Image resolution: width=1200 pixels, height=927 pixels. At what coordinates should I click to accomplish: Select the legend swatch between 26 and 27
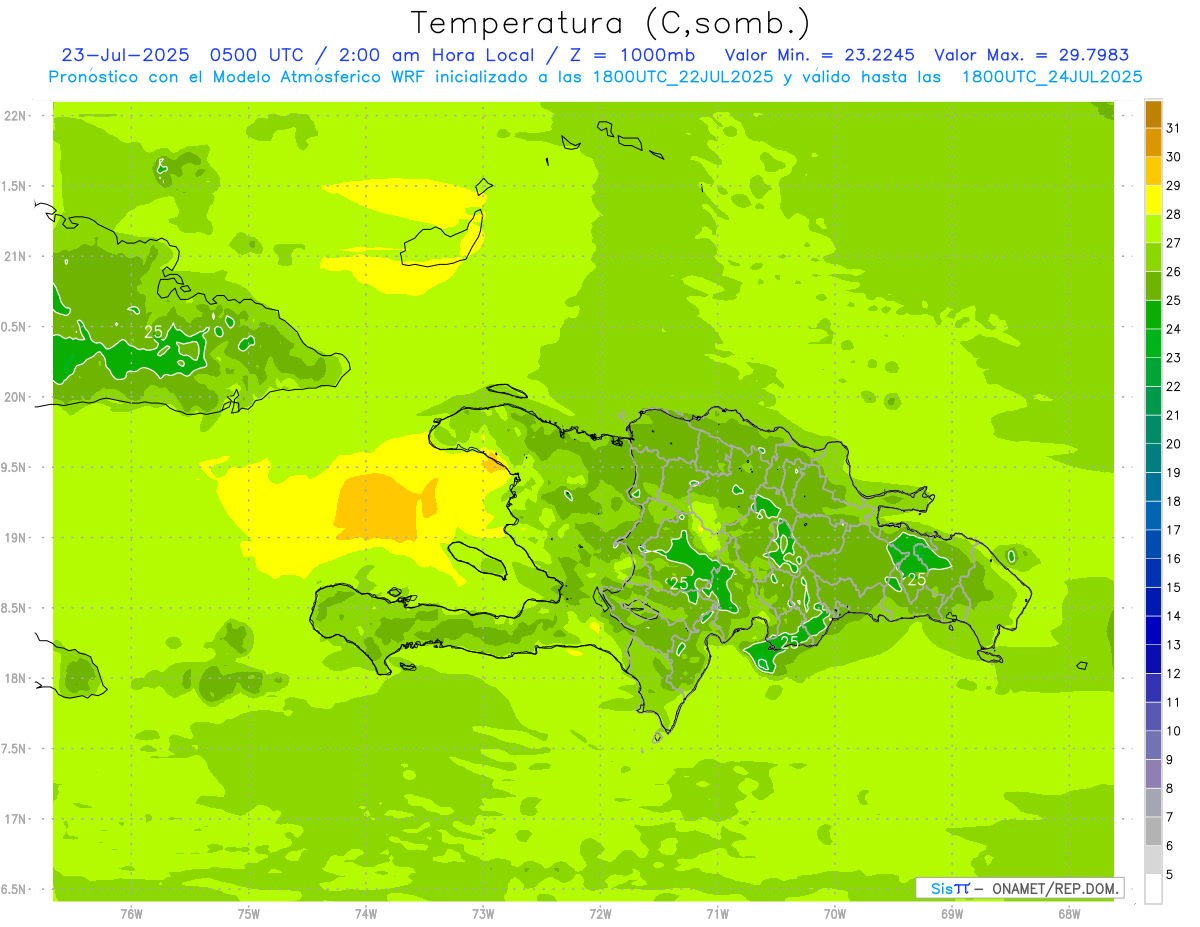click(1153, 257)
